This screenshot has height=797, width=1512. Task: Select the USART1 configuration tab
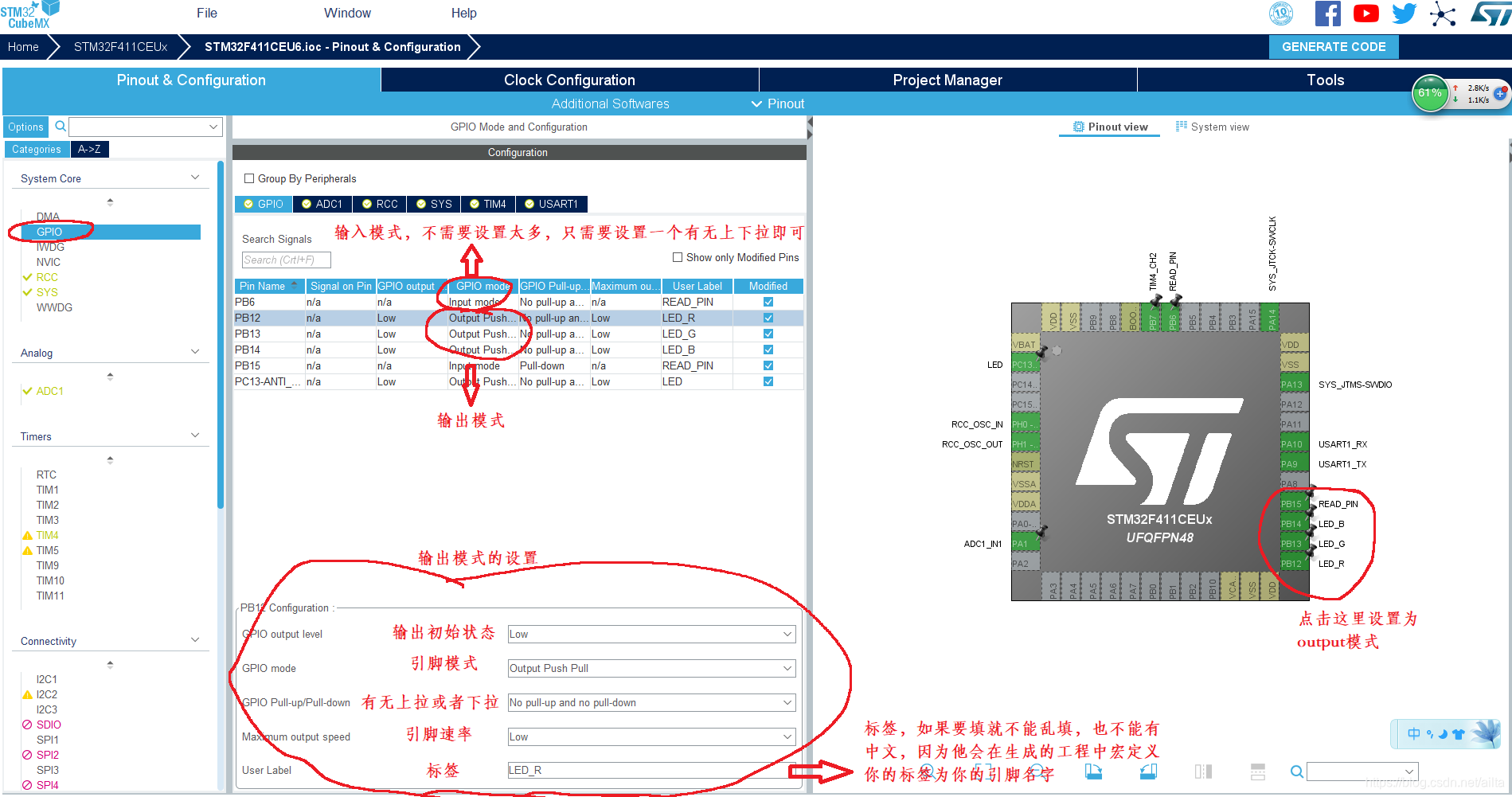pyautogui.click(x=552, y=204)
